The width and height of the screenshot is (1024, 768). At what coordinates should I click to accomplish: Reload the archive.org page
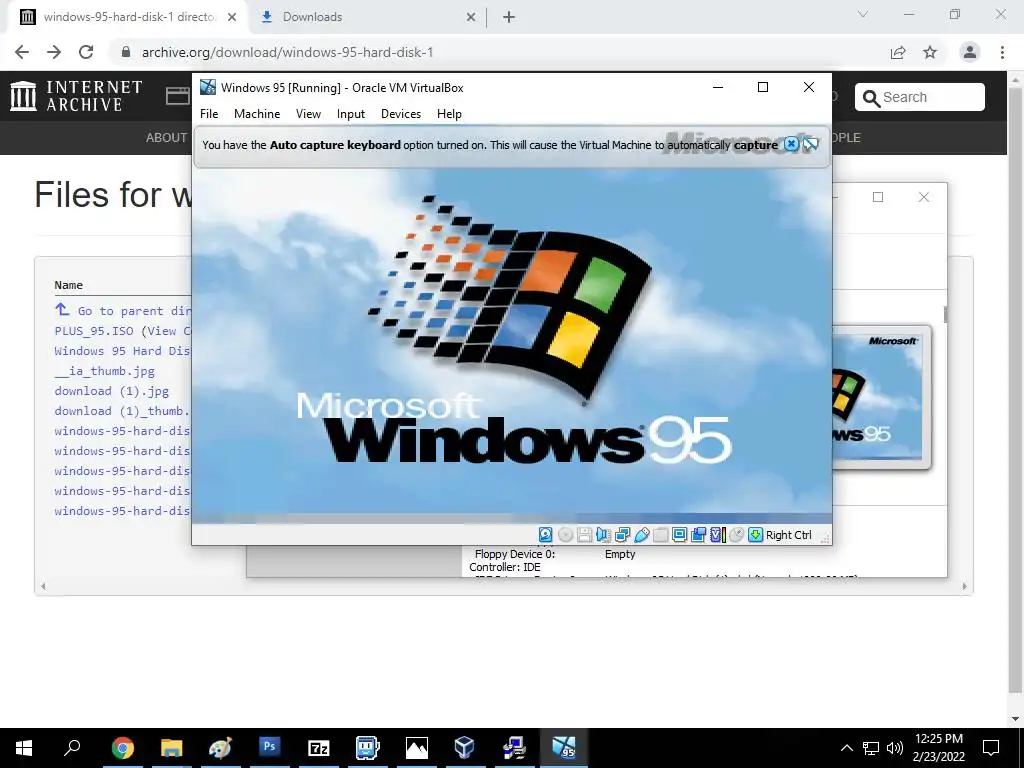click(86, 52)
